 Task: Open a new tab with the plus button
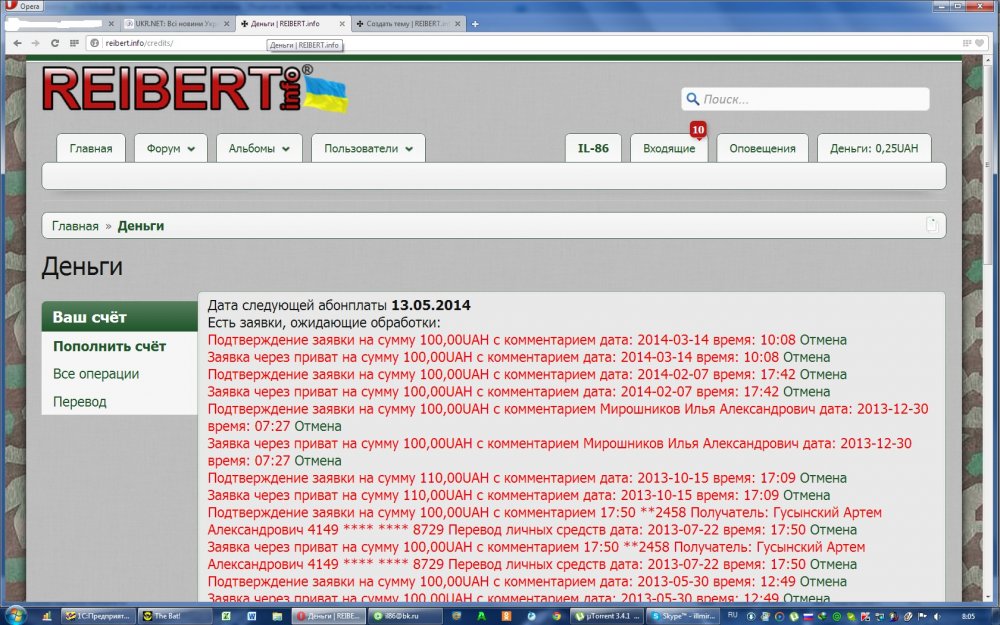click(x=474, y=24)
